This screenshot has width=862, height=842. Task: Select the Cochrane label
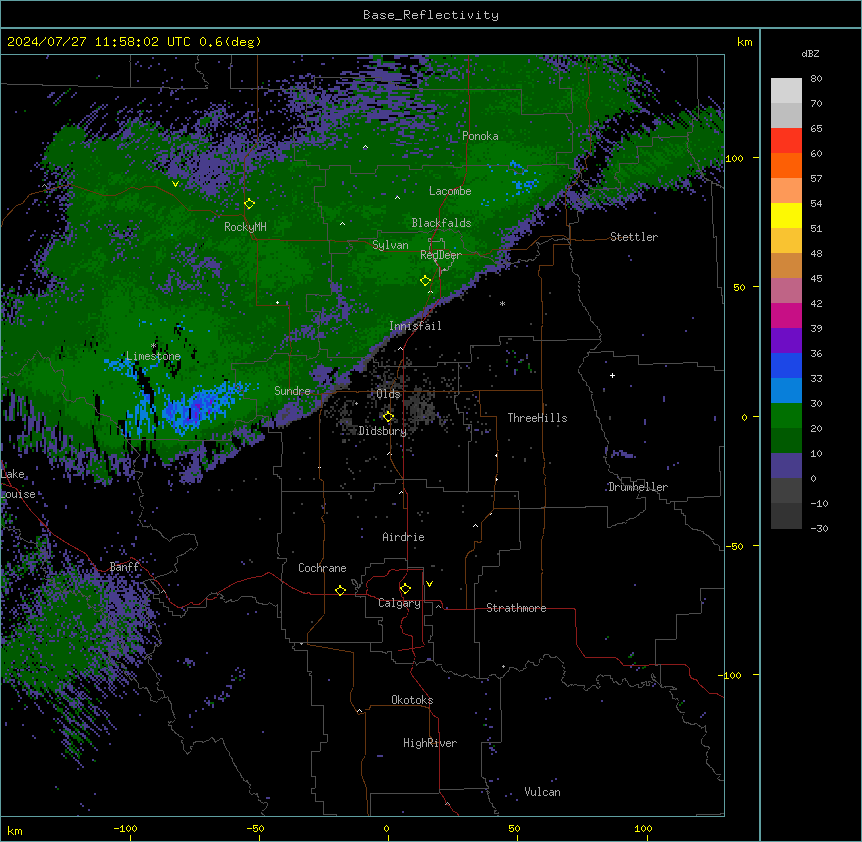tap(322, 568)
